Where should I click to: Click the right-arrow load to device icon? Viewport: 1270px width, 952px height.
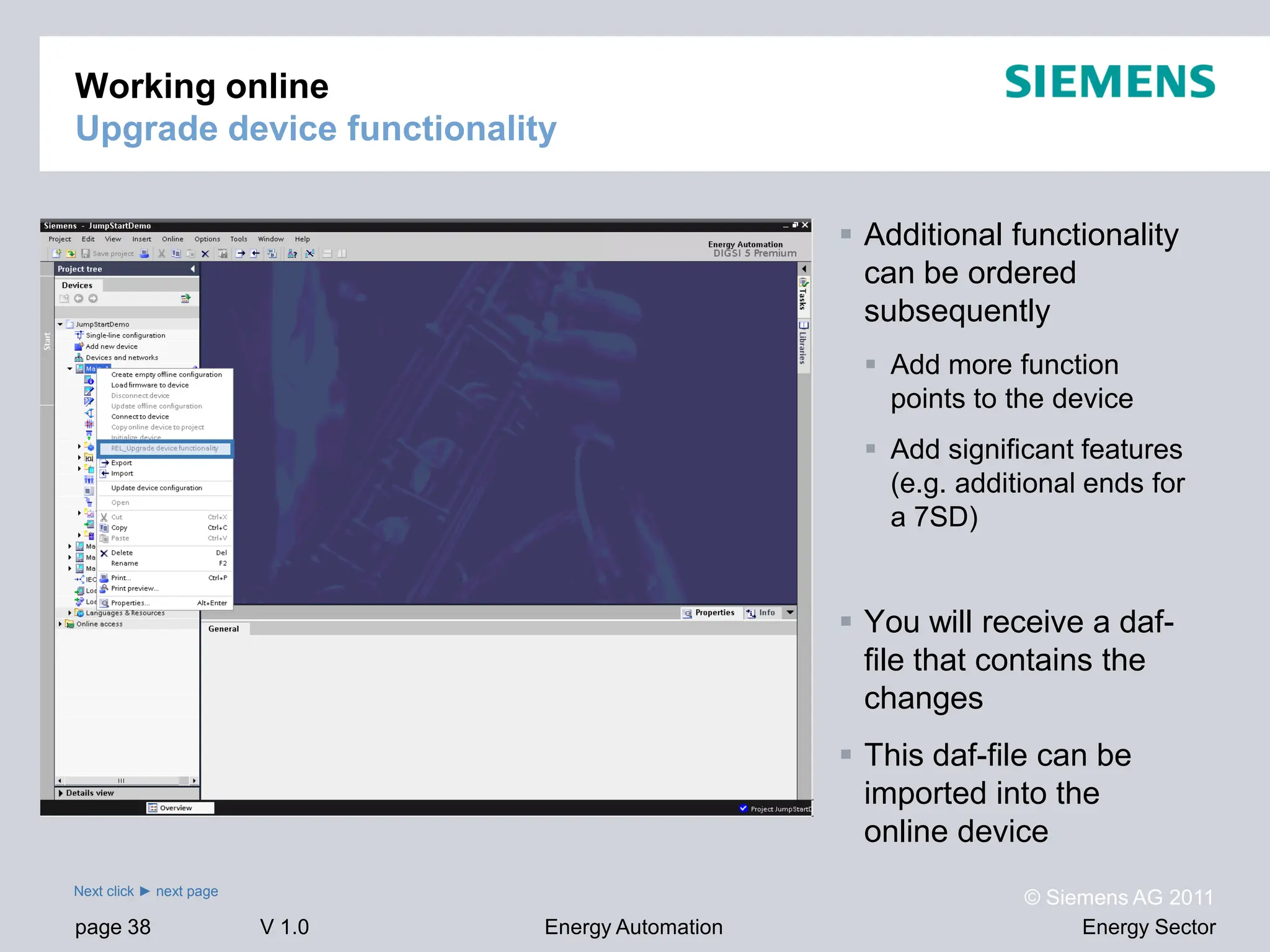[x=240, y=253]
